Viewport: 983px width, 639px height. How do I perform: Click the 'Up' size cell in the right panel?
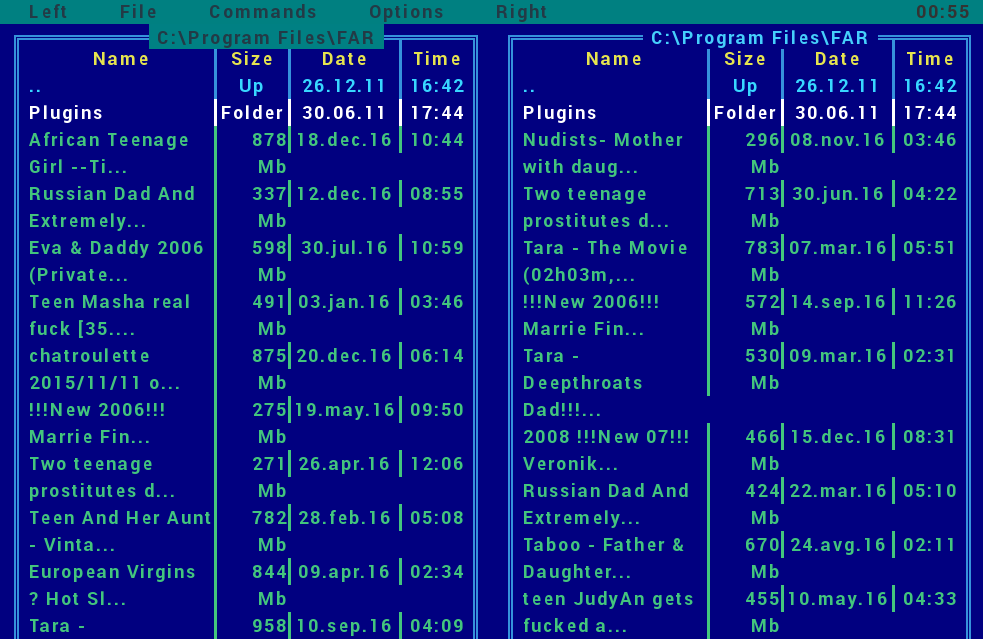click(745, 86)
